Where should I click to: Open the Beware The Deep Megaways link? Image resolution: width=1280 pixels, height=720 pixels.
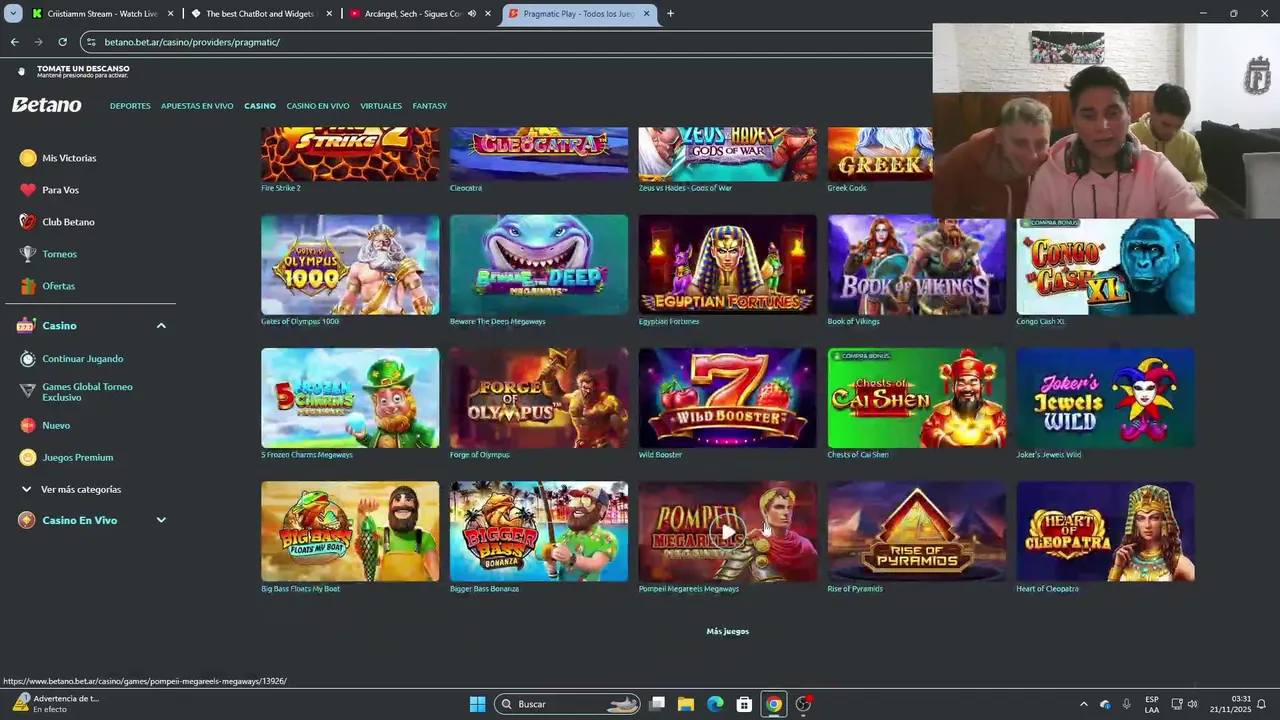[x=498, y=321]
